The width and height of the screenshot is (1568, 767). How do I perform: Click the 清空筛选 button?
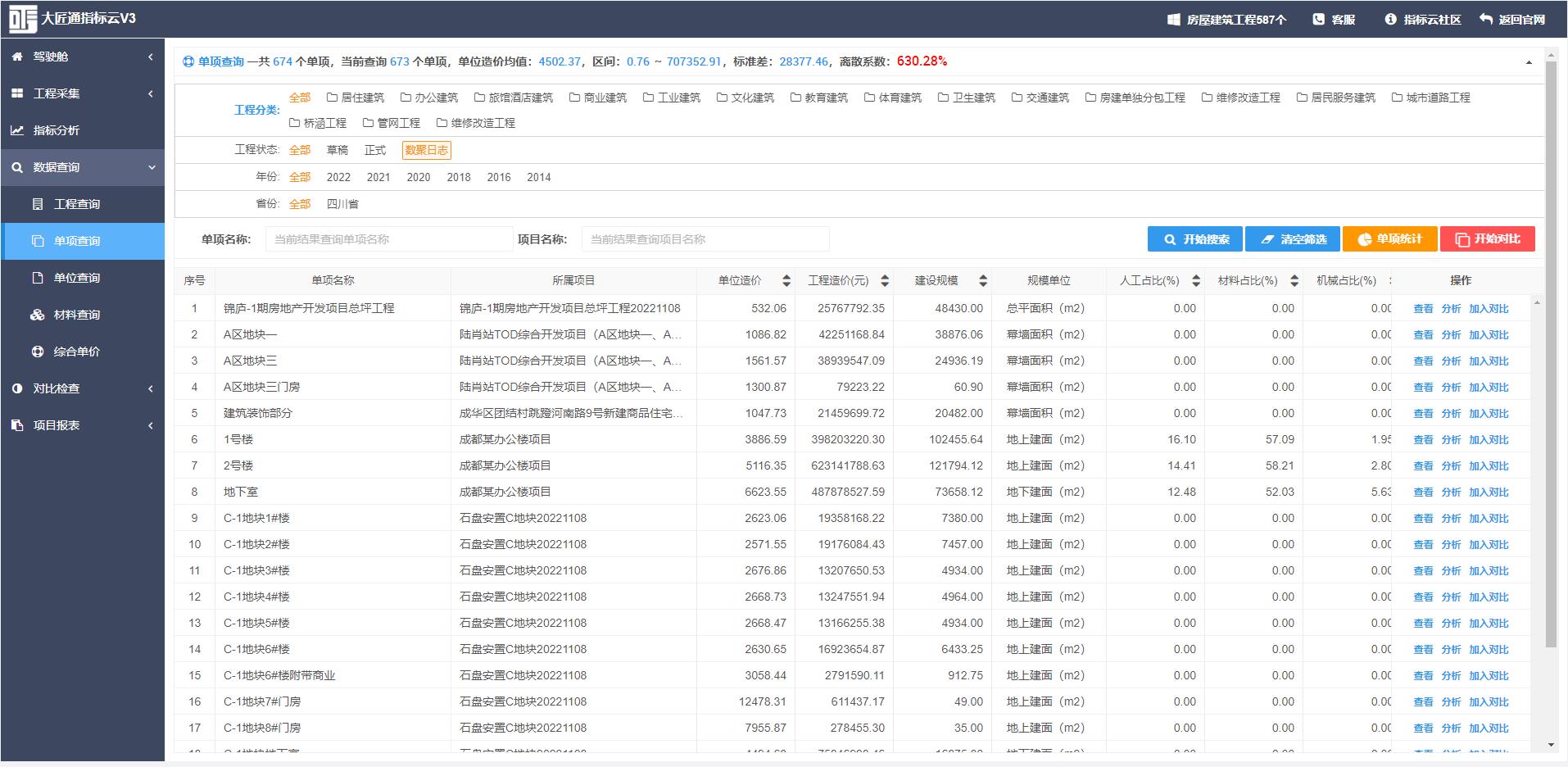(1293, 239)
